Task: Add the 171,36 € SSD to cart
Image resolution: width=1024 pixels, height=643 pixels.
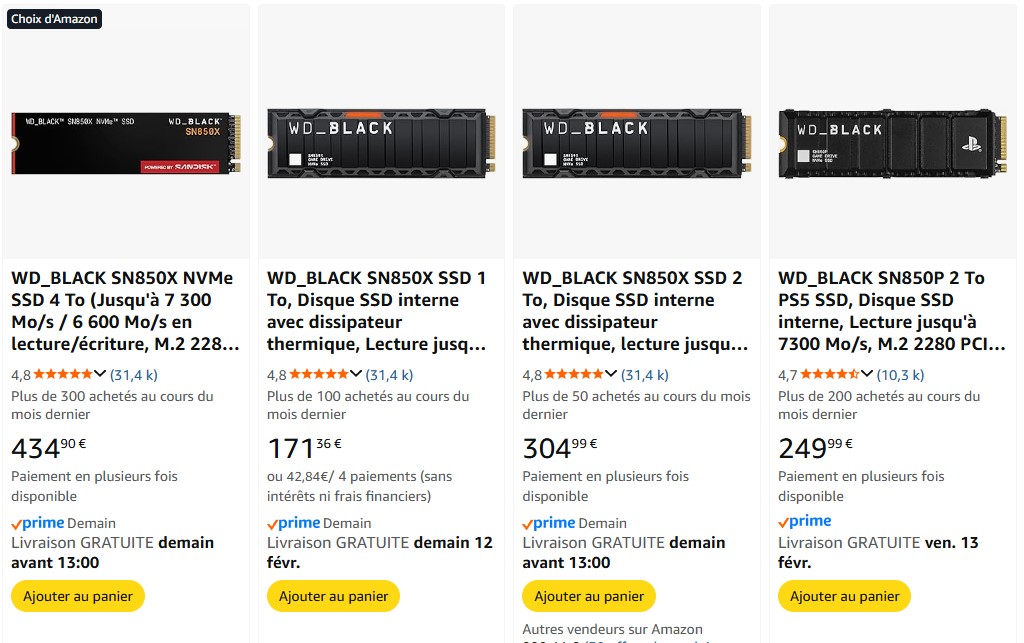Action: coord(333,596)
